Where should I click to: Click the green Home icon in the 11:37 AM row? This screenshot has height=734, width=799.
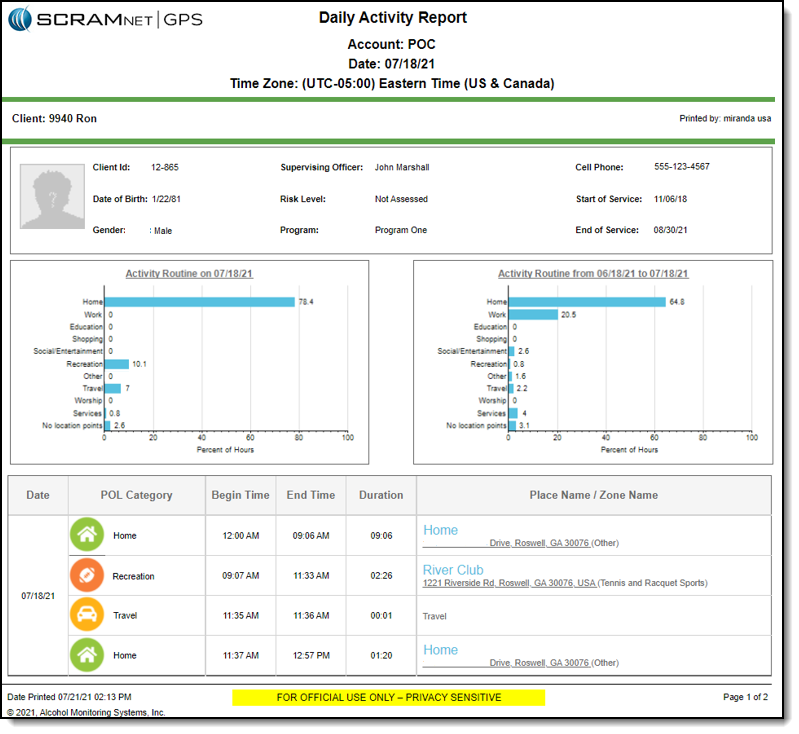(87, 655)
